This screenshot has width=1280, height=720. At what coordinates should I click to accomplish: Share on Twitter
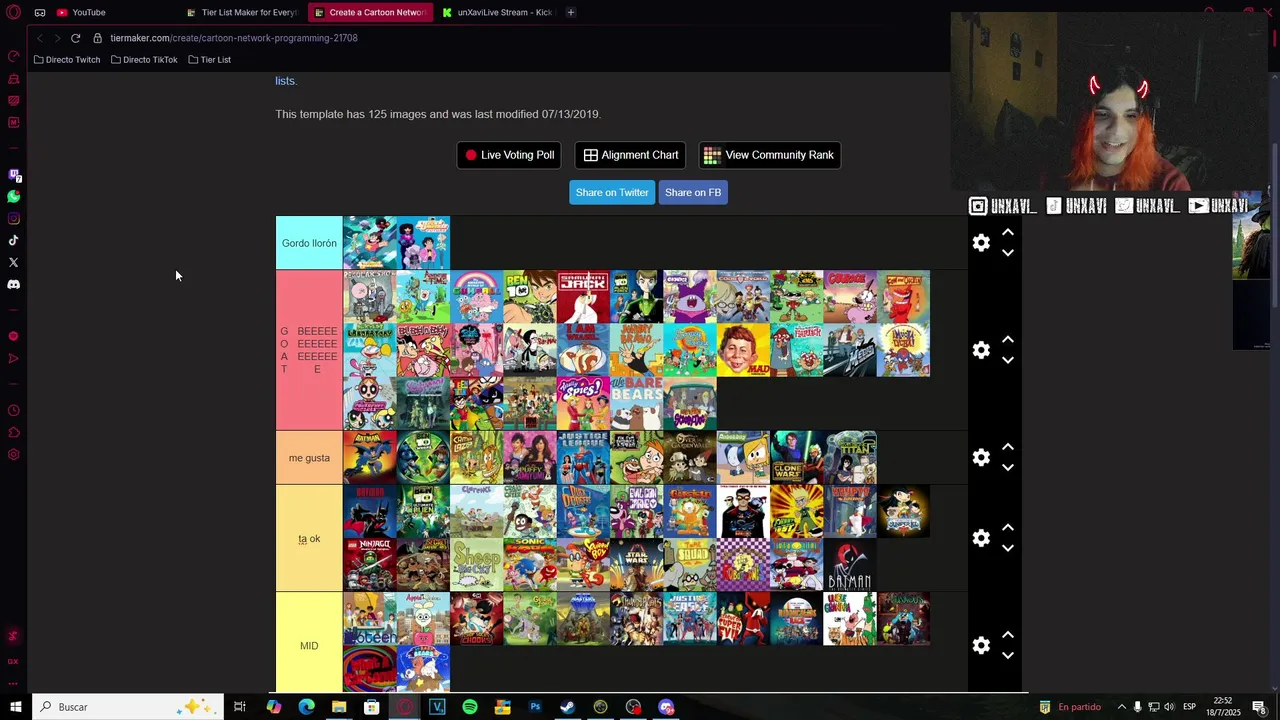pyautogui.click(x=612, y=192)
